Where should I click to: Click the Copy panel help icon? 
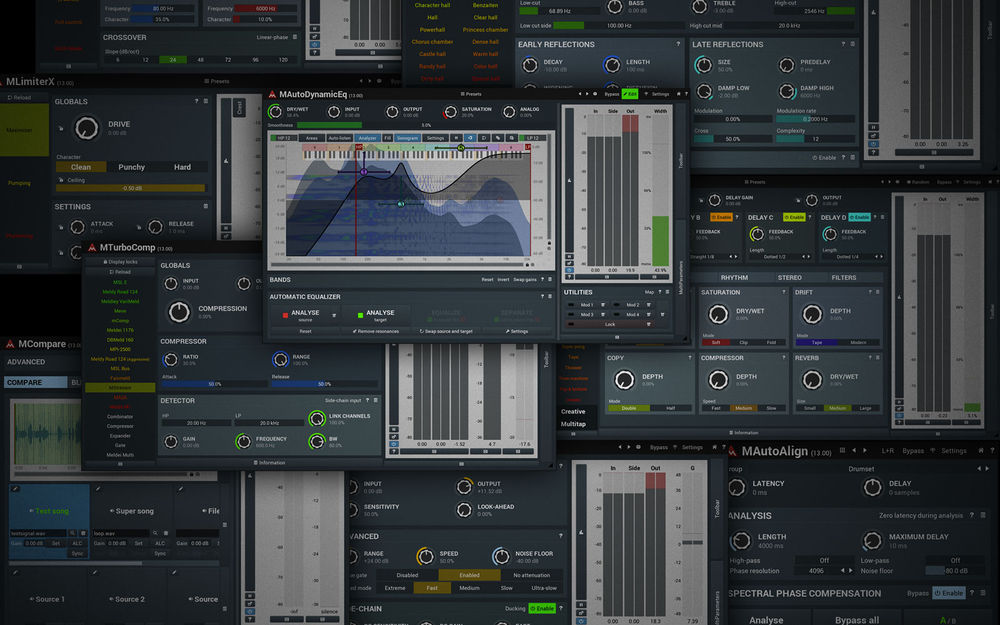tap(690, 358)
